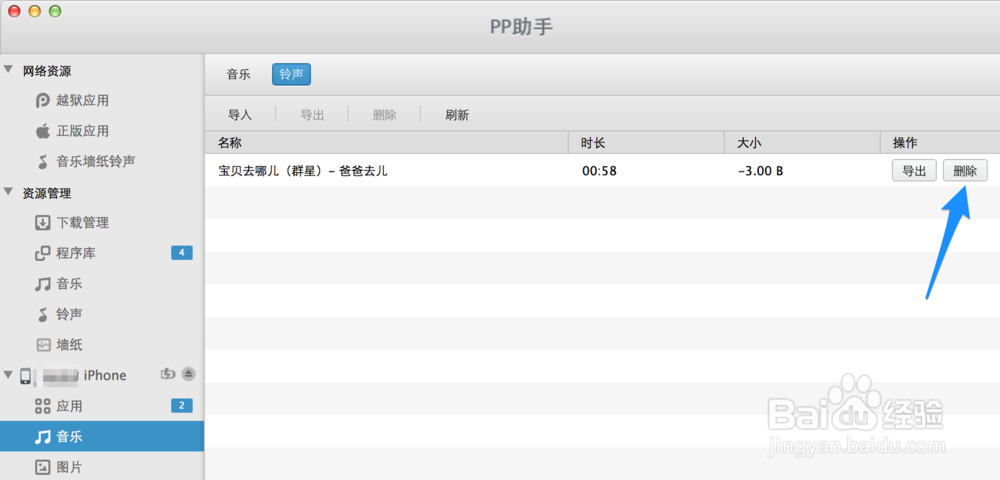Open 下载管理 download manager
Image resolution: width=1000 pixels, height=480 pixels.
click(82, 223)
